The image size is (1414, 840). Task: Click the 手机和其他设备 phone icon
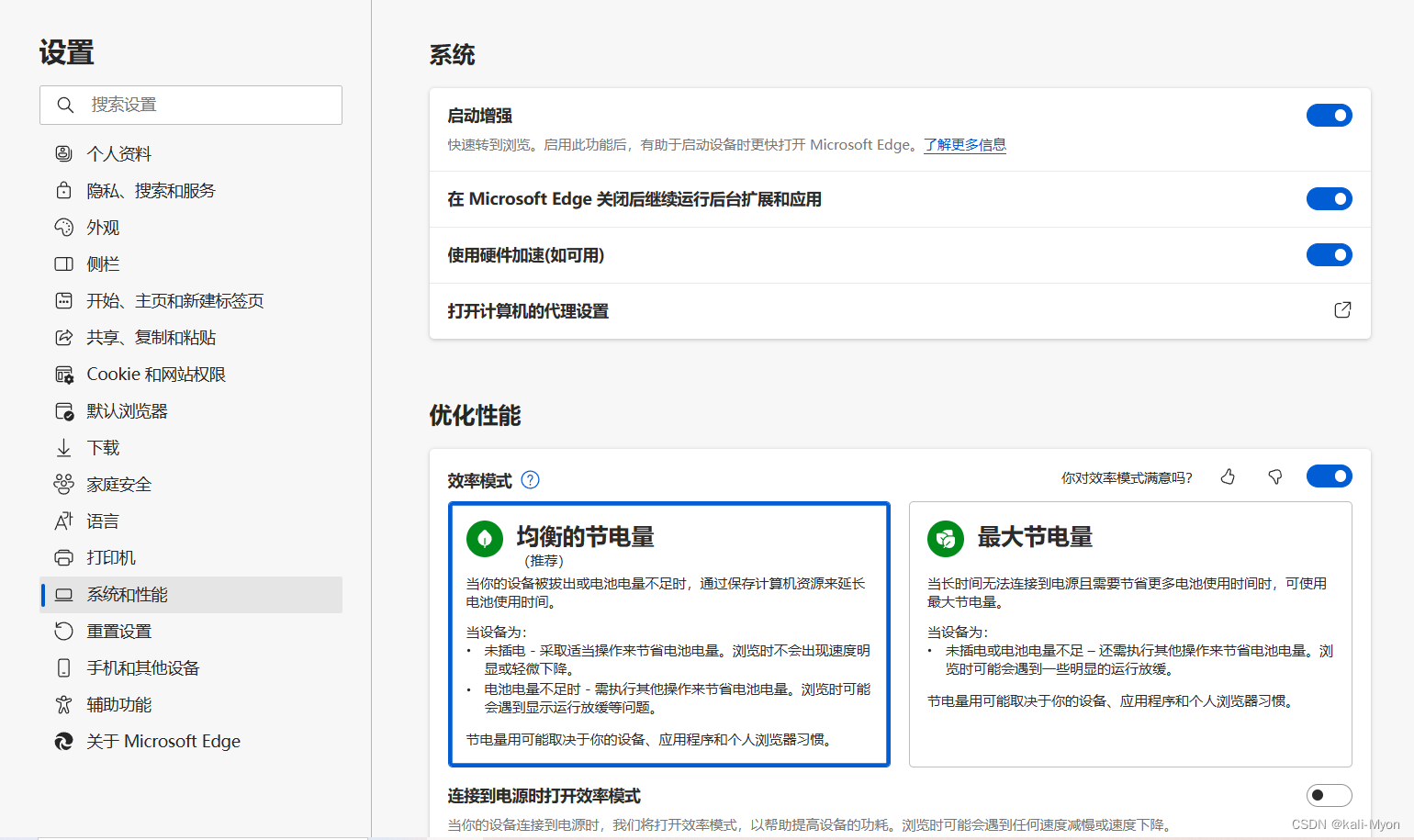pyautogui.click(x=63, y=667)
